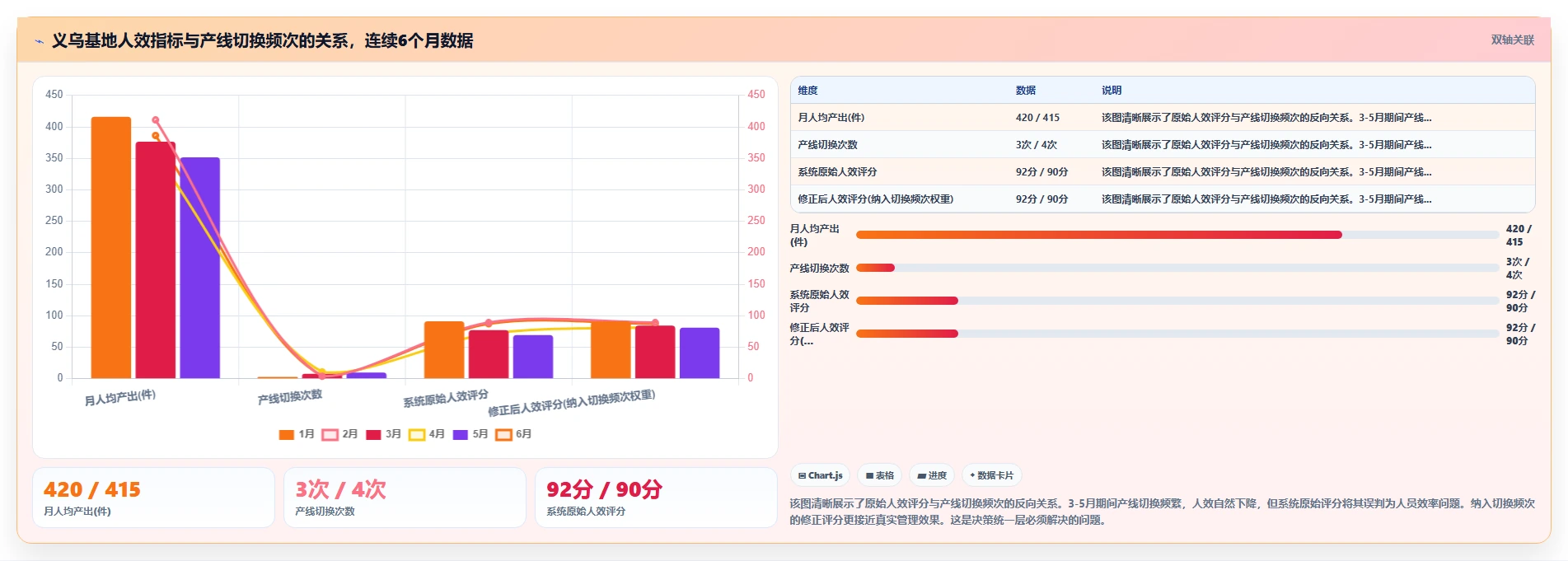This screenshot has height=561, width=1568.
Task: Open the 92分 / 90分 系统原始人效评分 KPI card
Action: coord(656,498)
